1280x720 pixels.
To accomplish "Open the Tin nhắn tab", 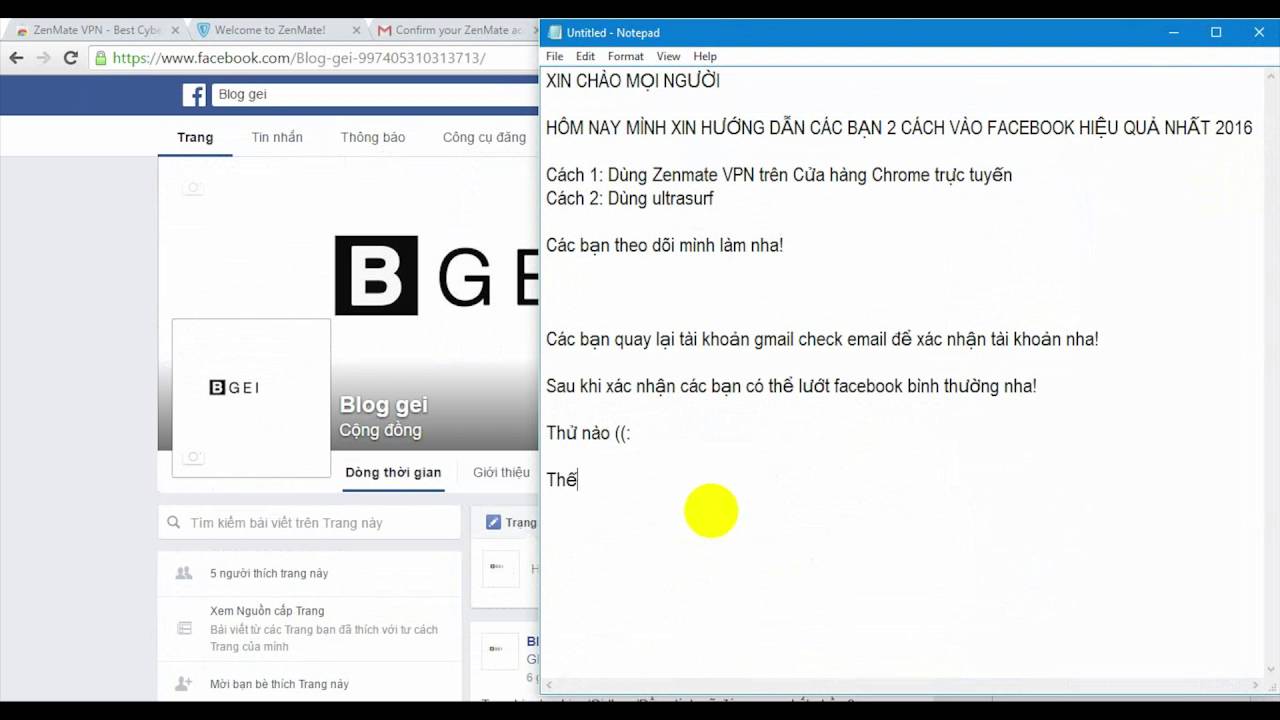I will (x=277, y=137).
